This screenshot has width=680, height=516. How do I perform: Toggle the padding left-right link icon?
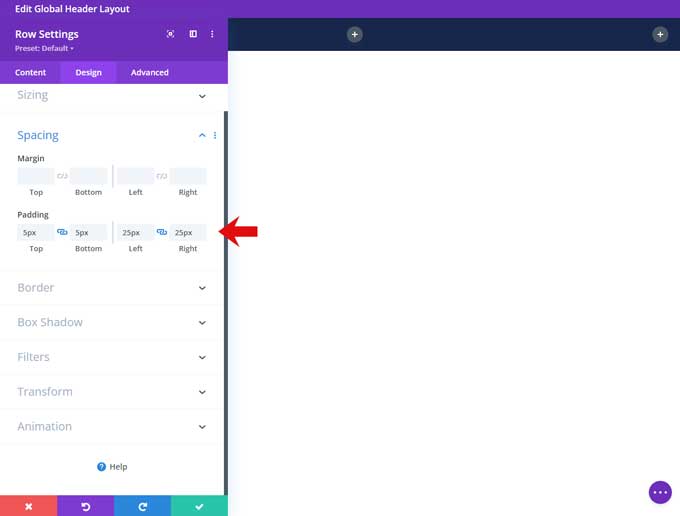[x=161, y=232]
